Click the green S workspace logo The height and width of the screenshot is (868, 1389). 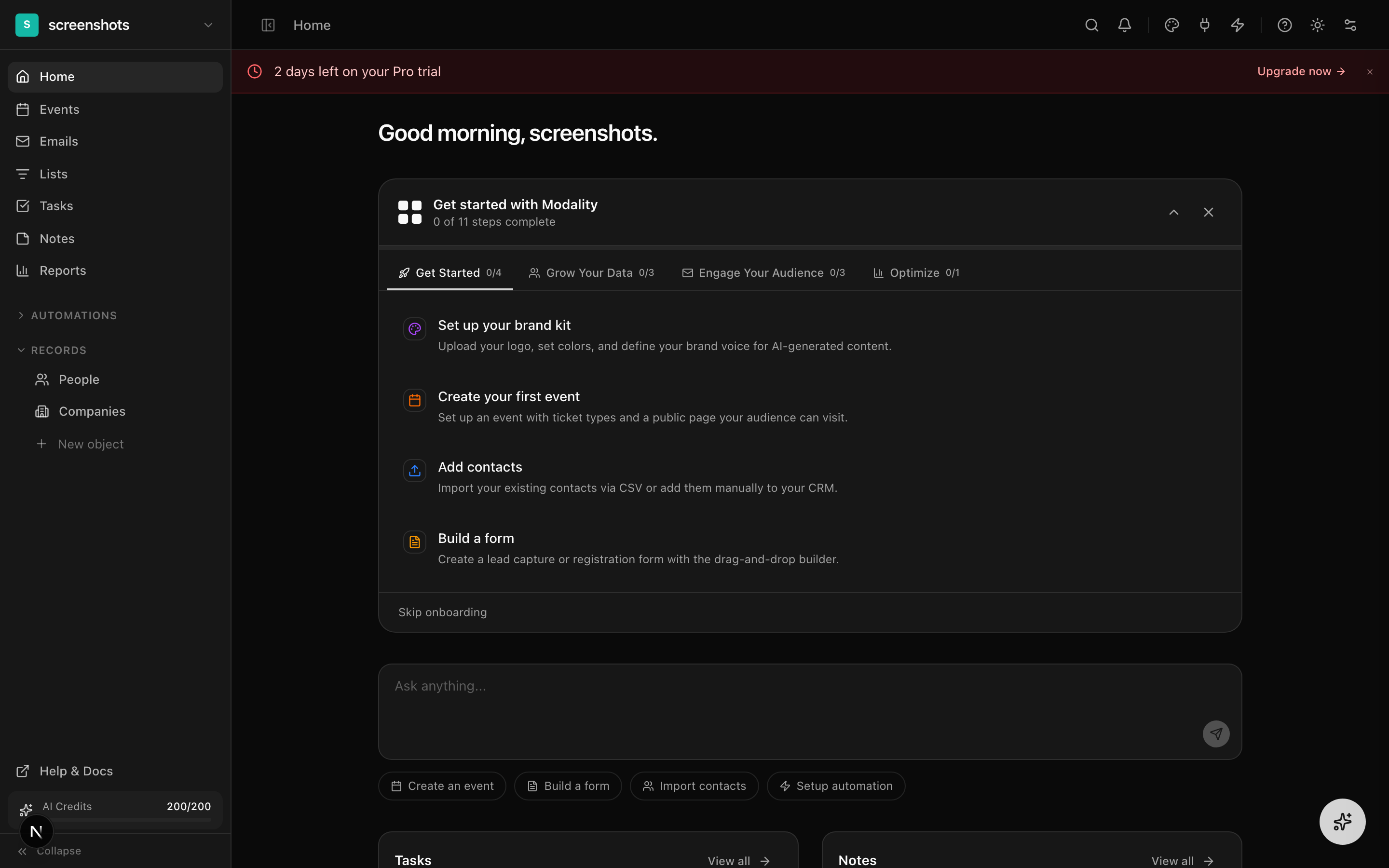point(27,25)
